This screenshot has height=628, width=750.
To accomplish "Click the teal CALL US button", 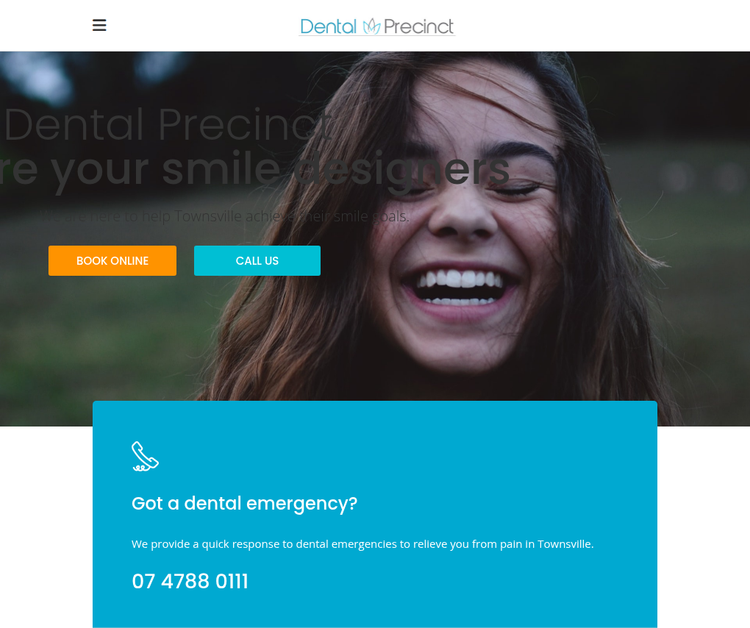I will [257, 261].
